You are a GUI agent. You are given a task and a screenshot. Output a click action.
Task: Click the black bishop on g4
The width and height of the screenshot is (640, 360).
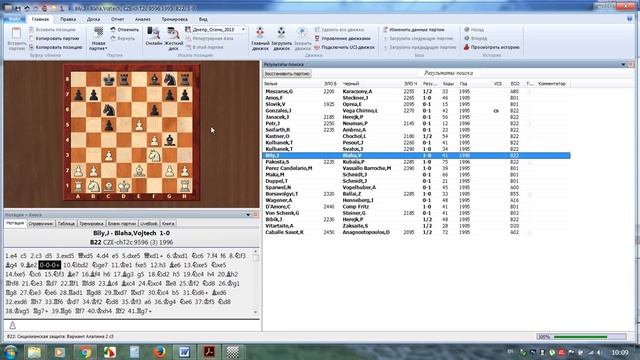pyautogui.click(x=169, y=140)
